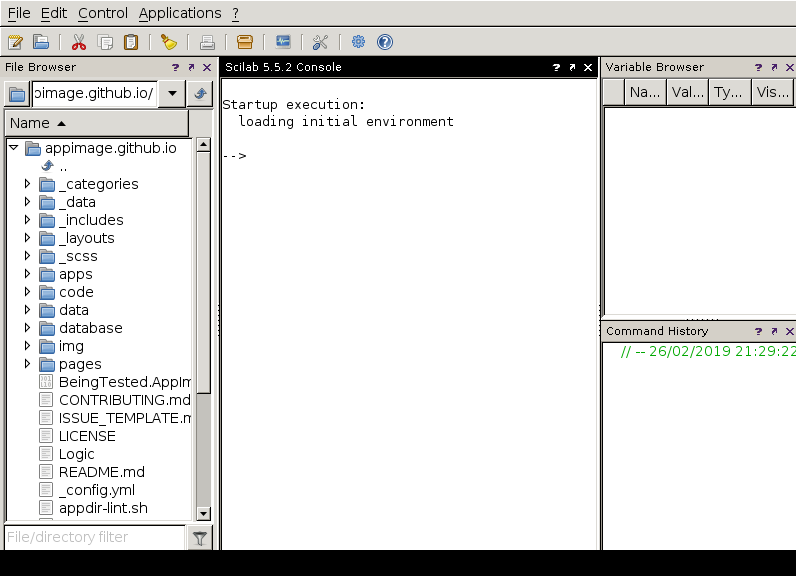
Task: Open Command History help question mark
Action: click(758, 331)
